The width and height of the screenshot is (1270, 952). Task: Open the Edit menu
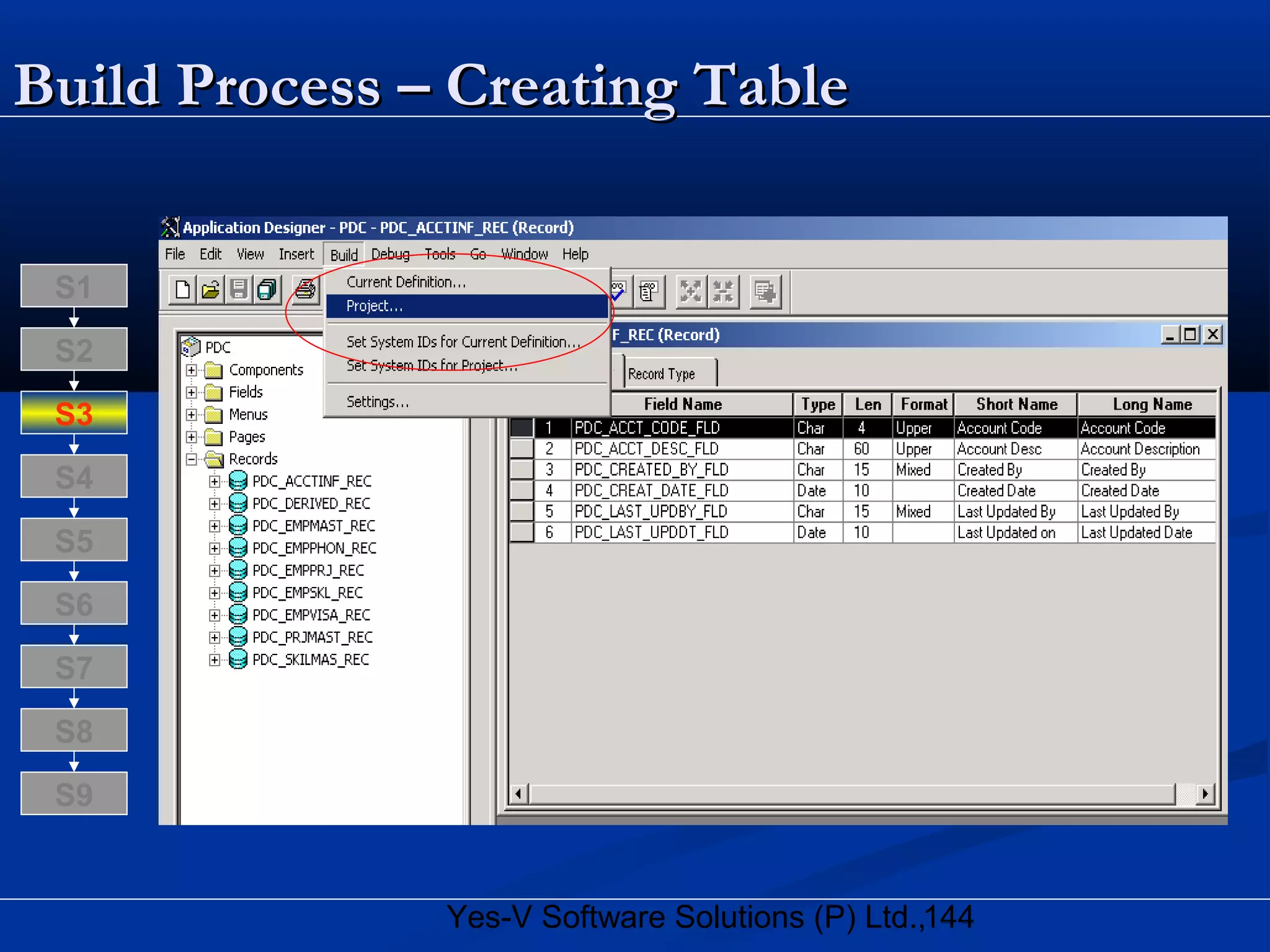(210, 254)
